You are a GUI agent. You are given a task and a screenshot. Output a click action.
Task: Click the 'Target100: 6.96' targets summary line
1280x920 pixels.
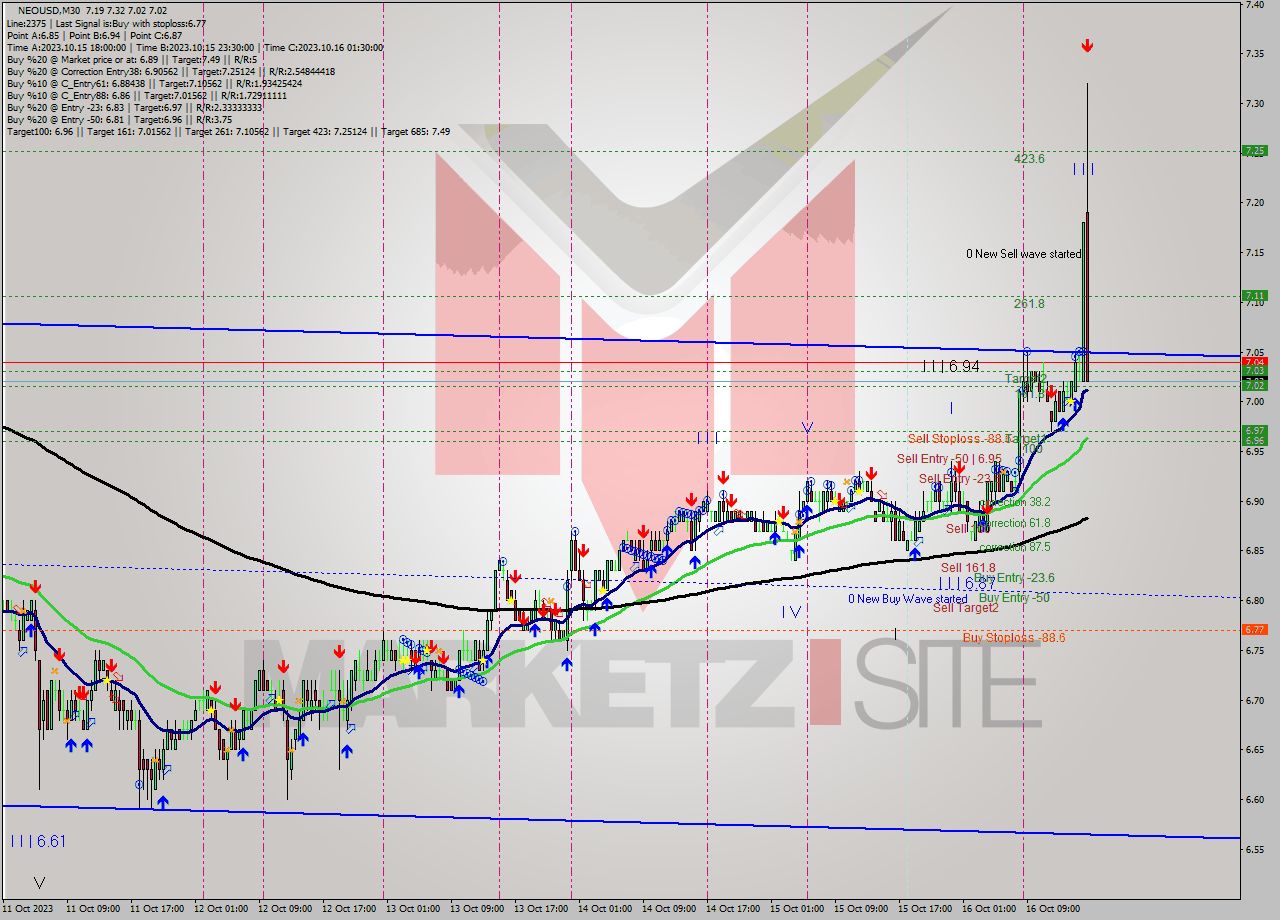228,131
